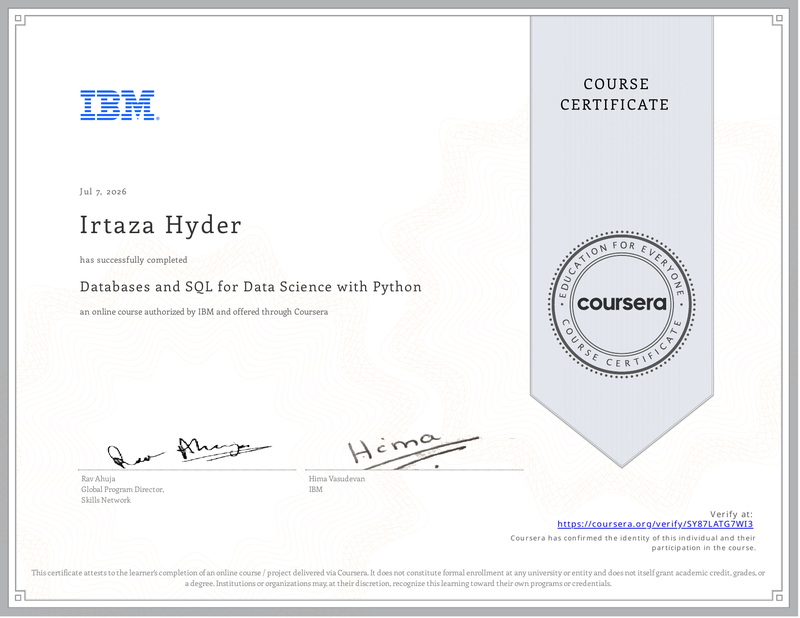Image resolution: width=800 pixels, height=618 pixels.
Task: Click 'Global Program Director,' title text
Action: coord(122,489)
